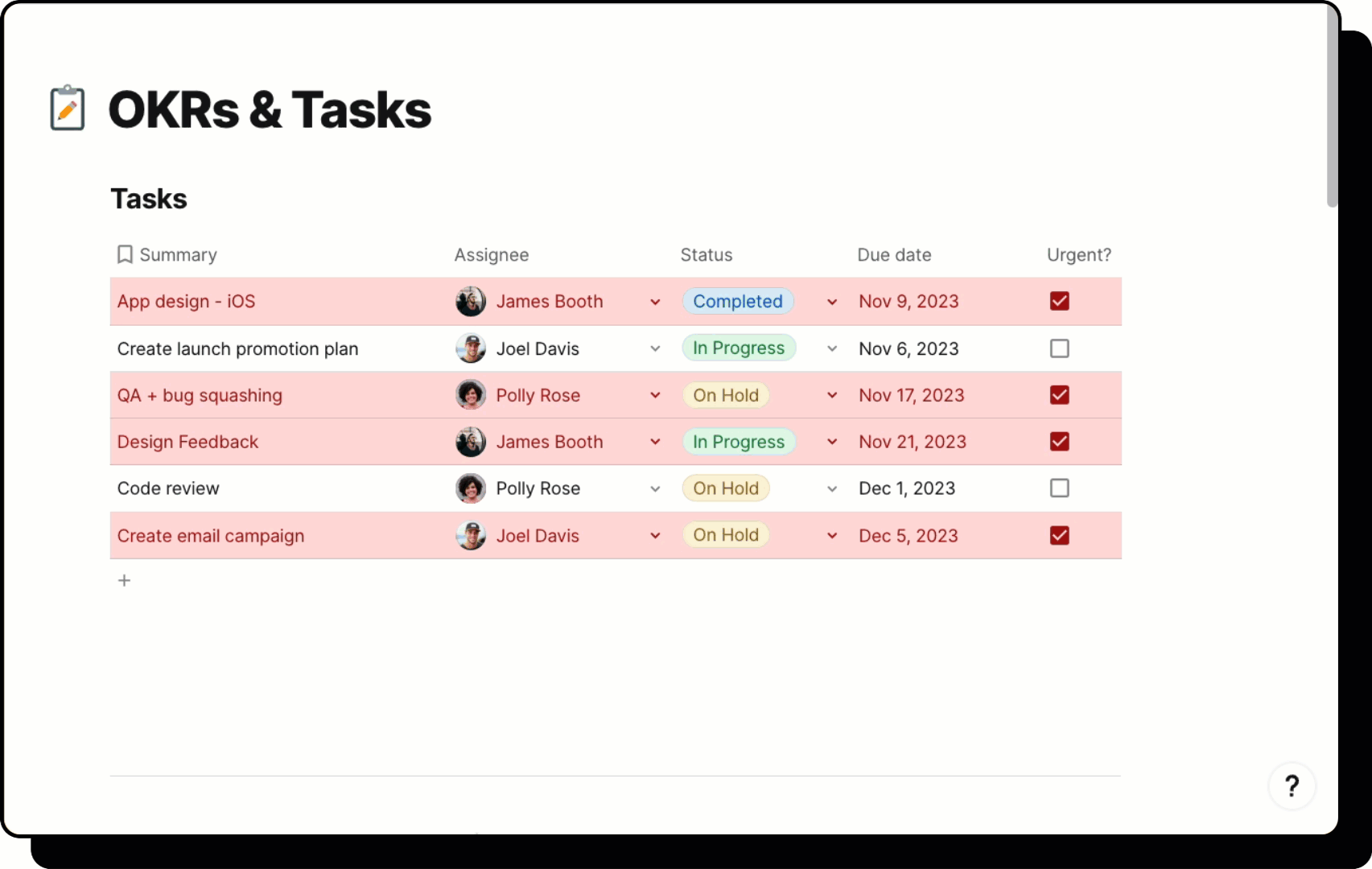
Task: Click the plus icon to add a row
Action: click(124, 580)
